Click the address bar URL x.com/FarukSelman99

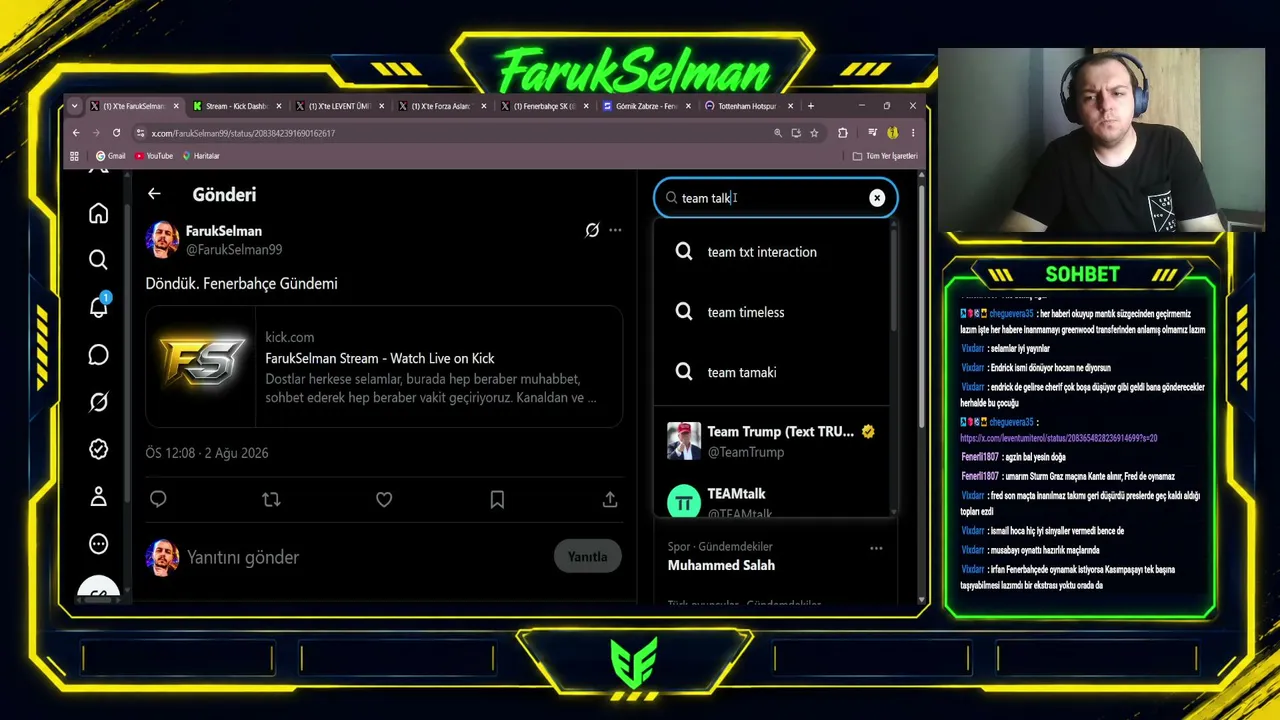point(243,133)
